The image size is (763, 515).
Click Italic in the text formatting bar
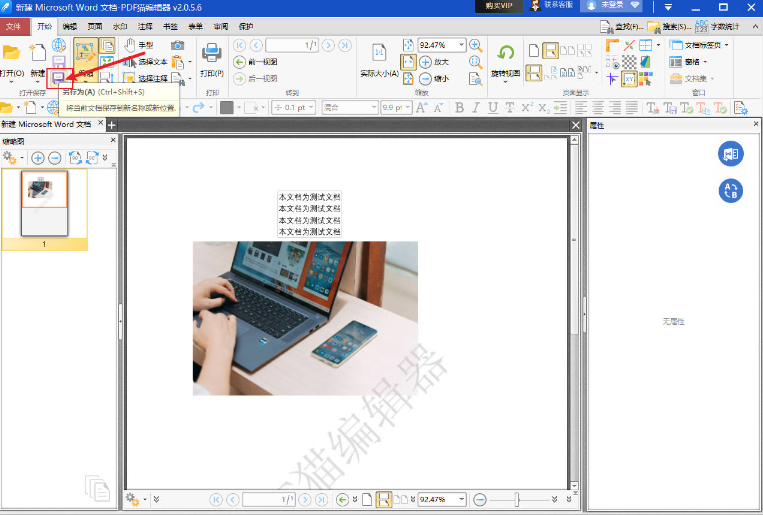coord(476,108)
